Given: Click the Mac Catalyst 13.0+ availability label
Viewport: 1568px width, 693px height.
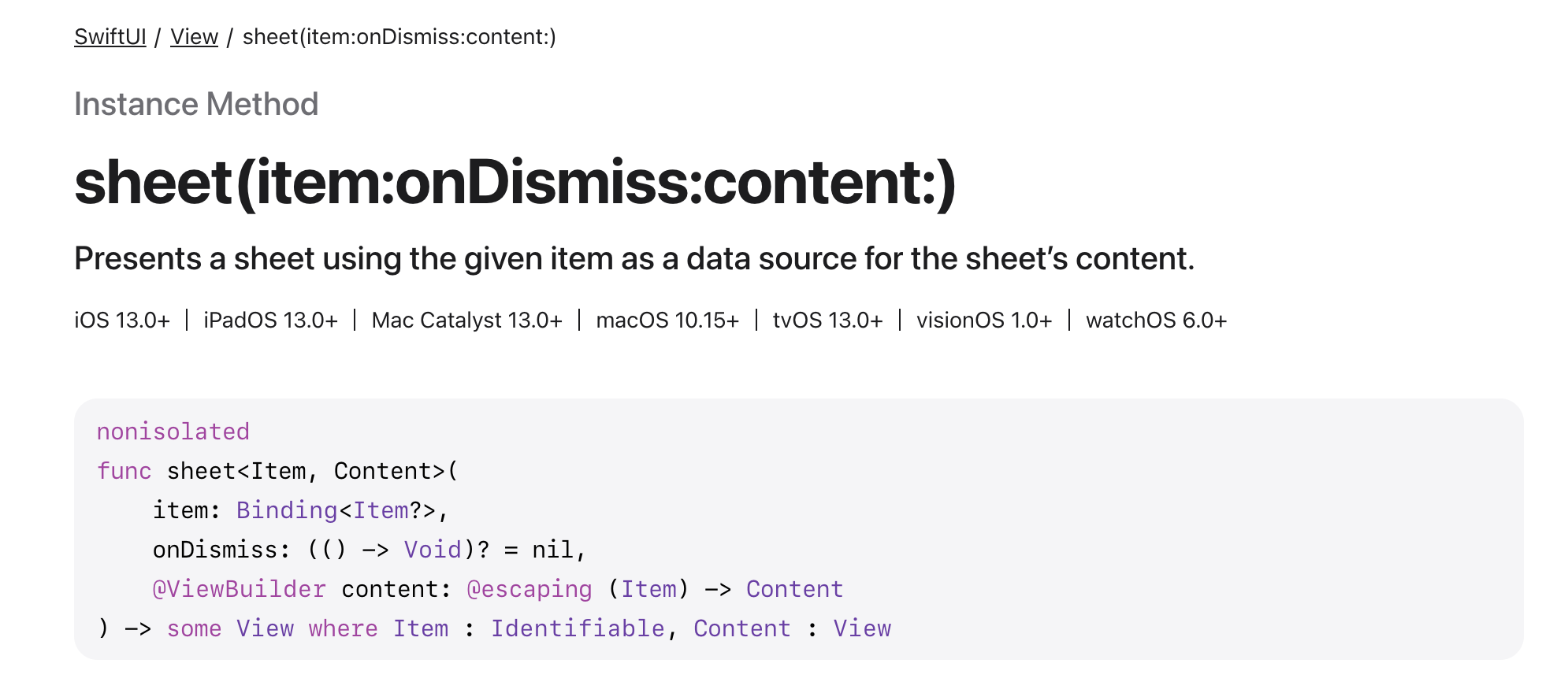Looking at the screenshot, I should (x=466, y=321).
